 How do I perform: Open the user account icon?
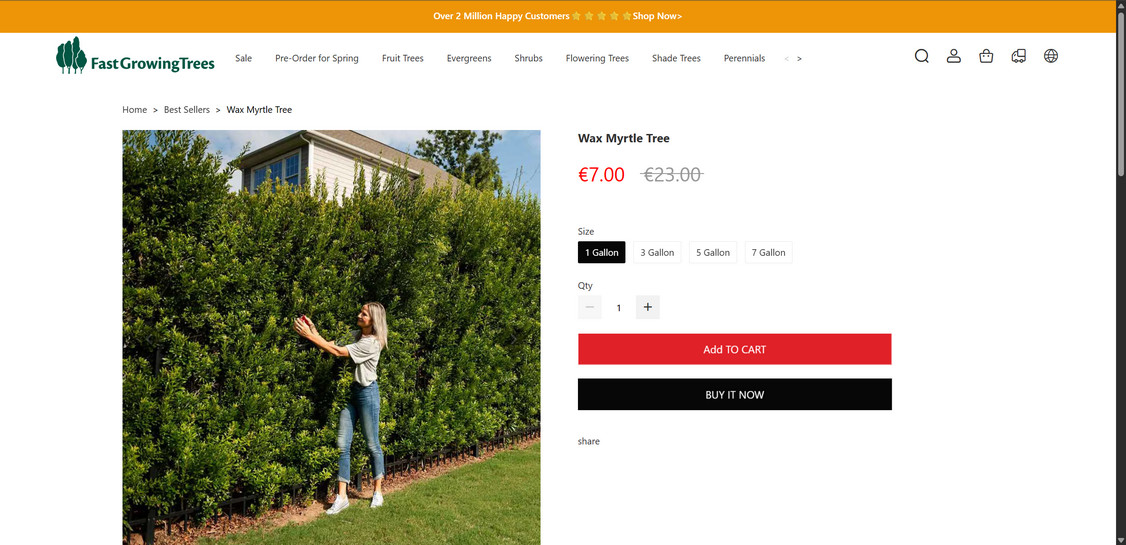(x=954, y=56)
